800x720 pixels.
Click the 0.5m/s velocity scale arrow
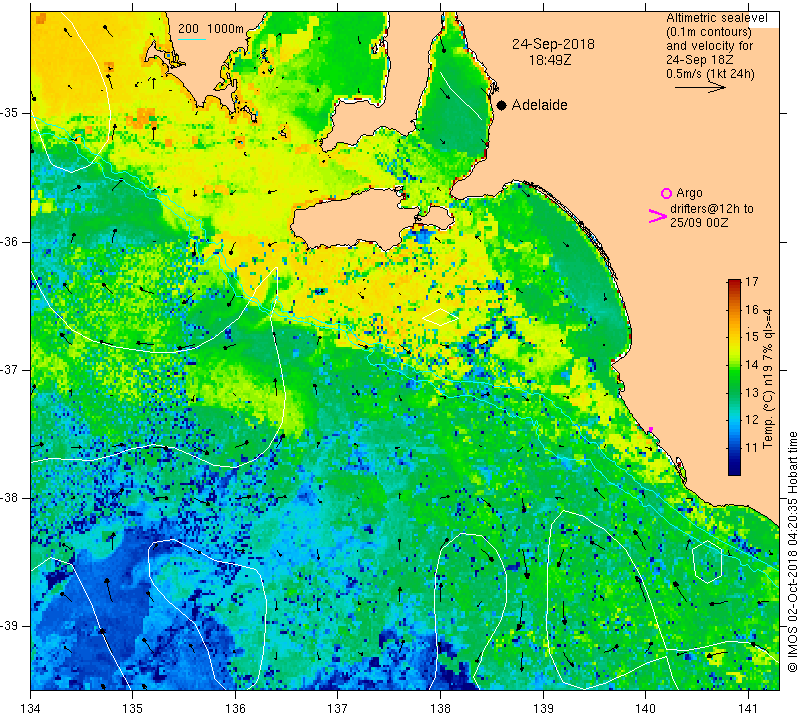pyautogui.click(x=700, y=88)
